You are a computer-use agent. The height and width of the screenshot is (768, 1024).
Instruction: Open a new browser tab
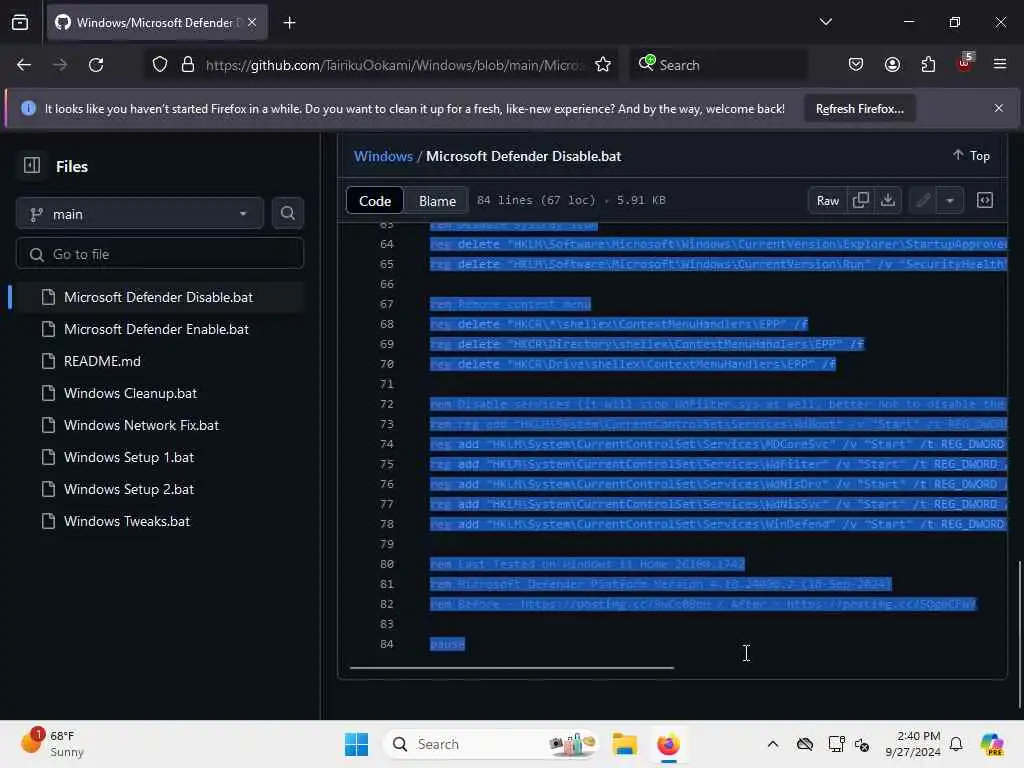(289, 23)
